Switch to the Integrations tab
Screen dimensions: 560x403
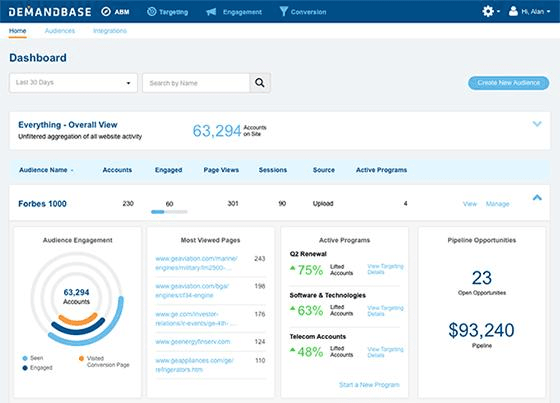click(110, 31)
